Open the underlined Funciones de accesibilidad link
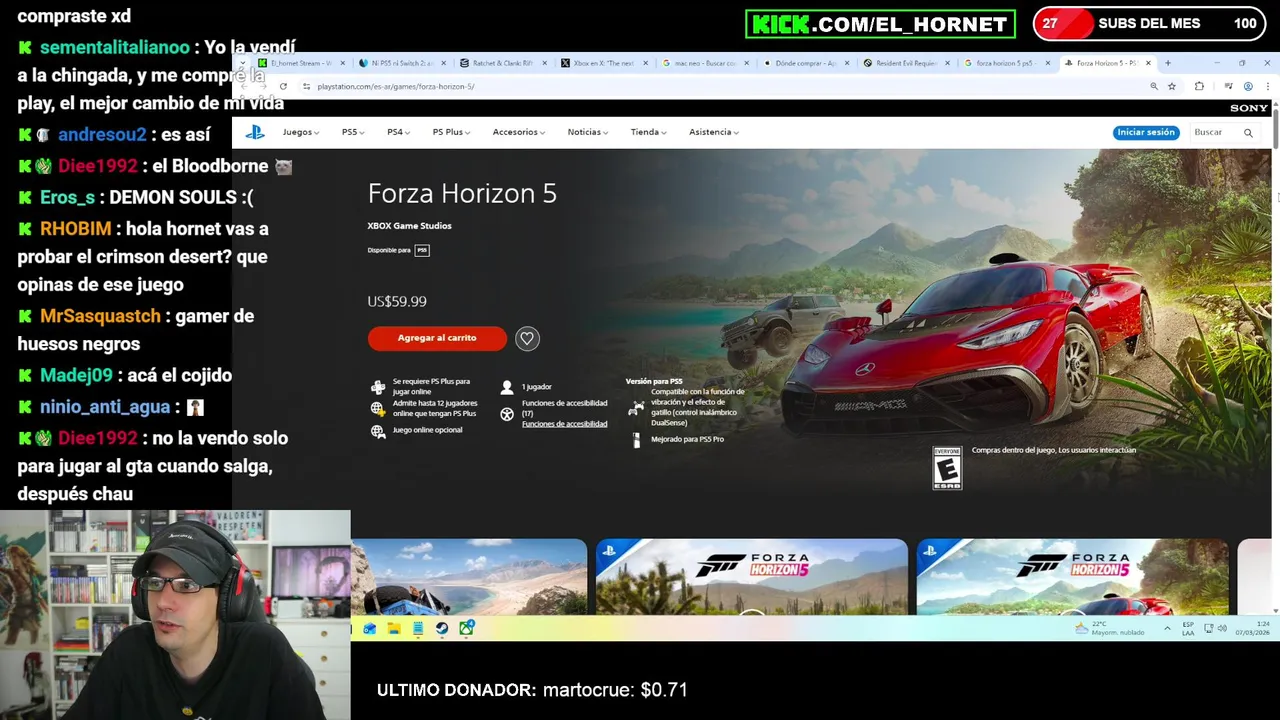 (x=564, y=424)
